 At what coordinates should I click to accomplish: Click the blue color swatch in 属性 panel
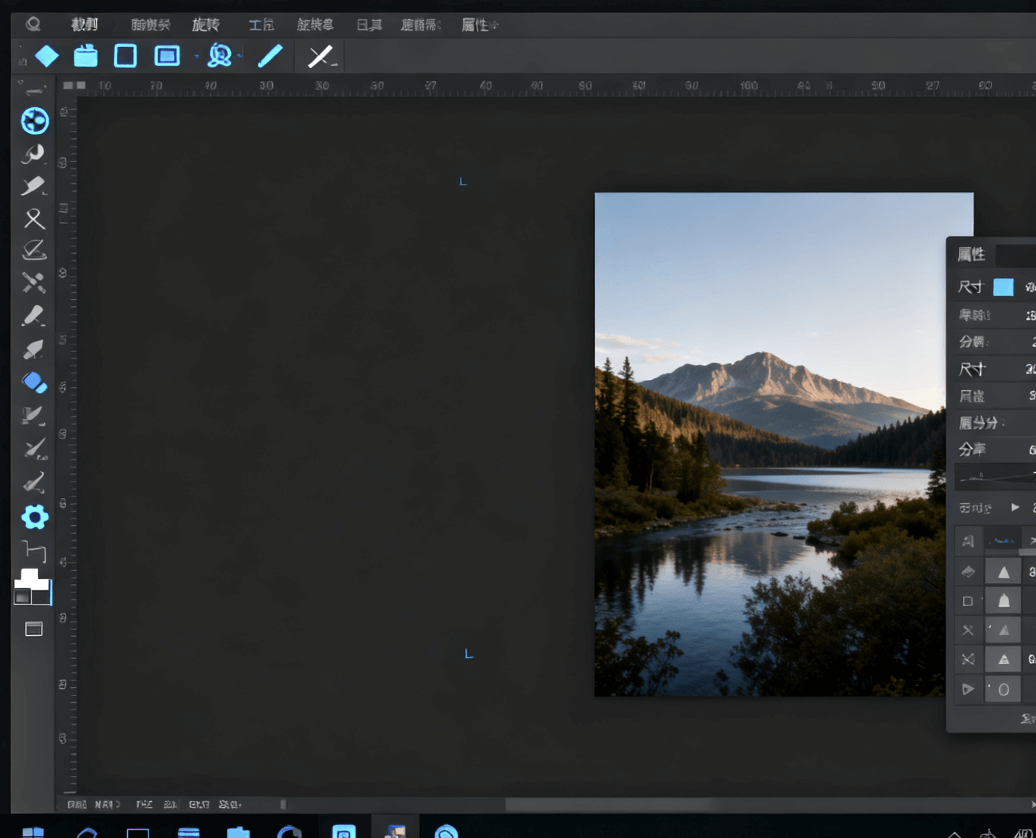click(1003, 288)
